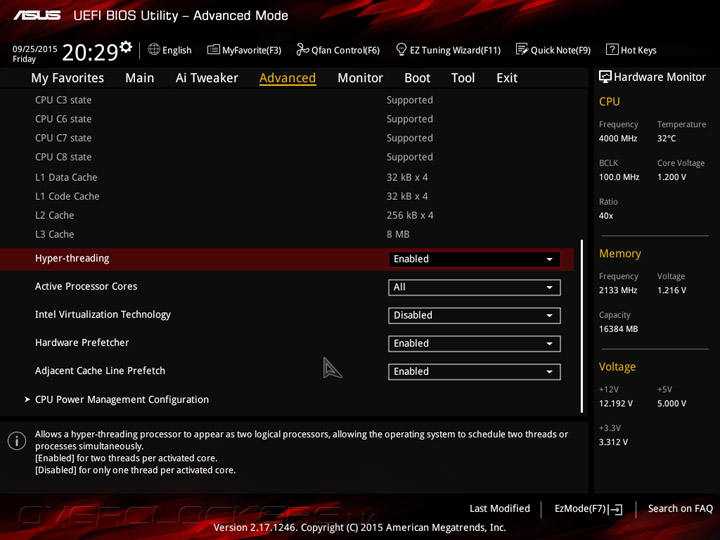Image resolution: width=720 pixels, height=540 pixels.
Task: Click the CPU C7 state row
Action: pyautogui.click(x=234, y=138)
